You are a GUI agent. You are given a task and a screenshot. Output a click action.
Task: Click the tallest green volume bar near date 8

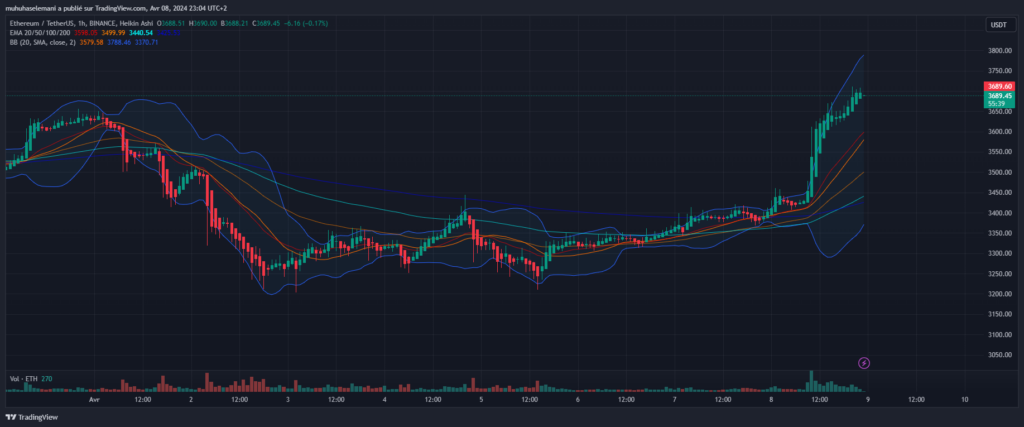[812, 381]
